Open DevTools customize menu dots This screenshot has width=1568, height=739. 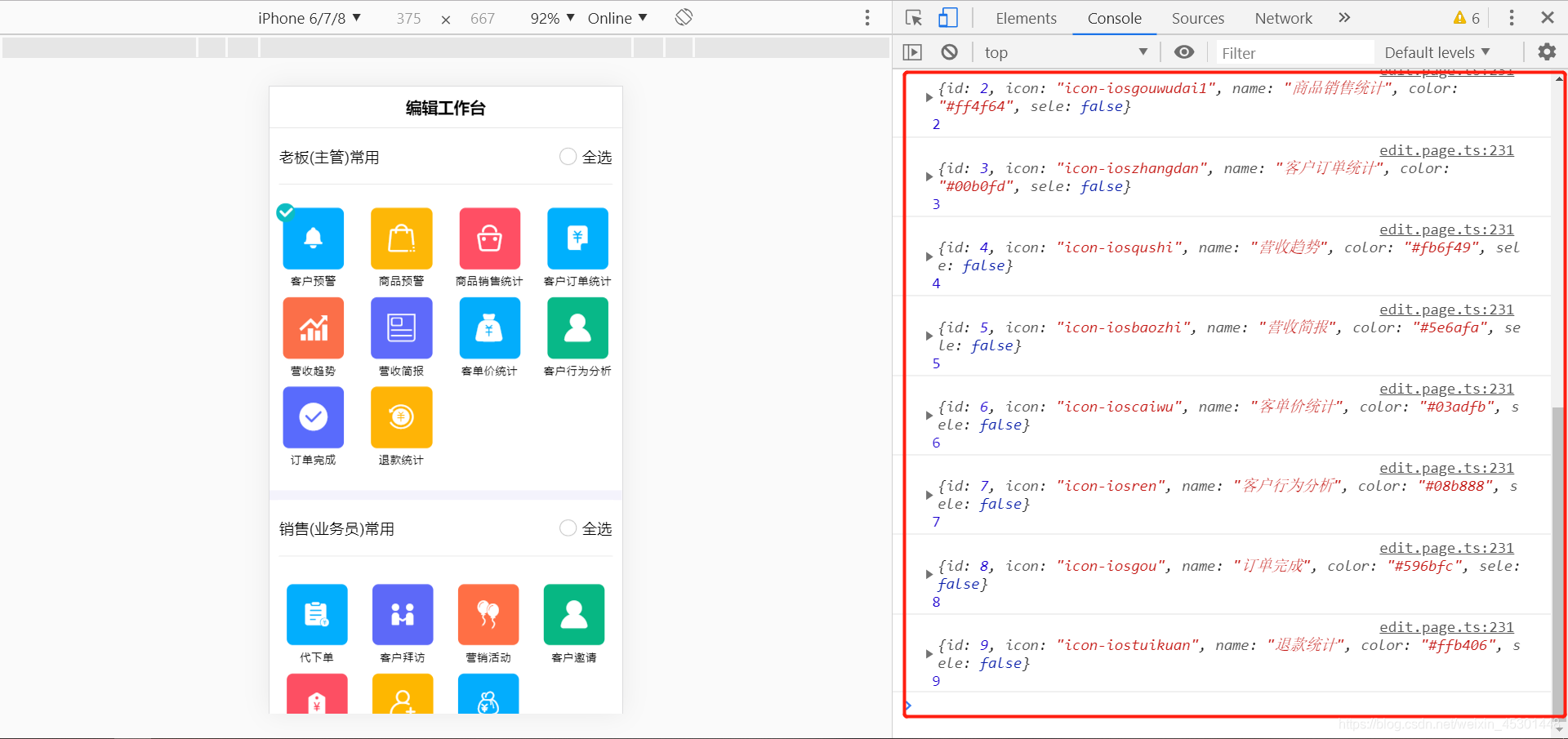point(1512,18)
